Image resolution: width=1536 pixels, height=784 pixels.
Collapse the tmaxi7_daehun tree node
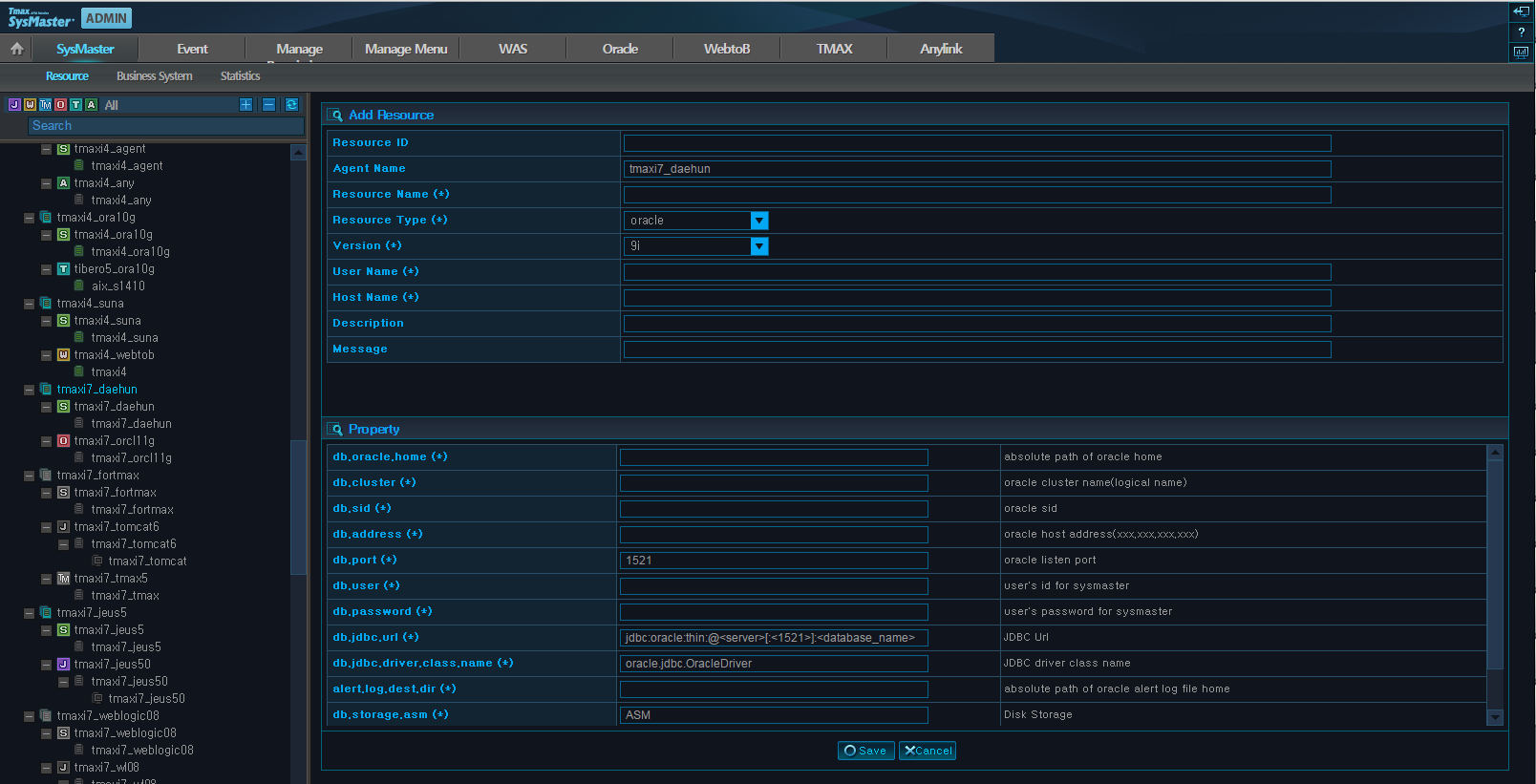point(29,390)
